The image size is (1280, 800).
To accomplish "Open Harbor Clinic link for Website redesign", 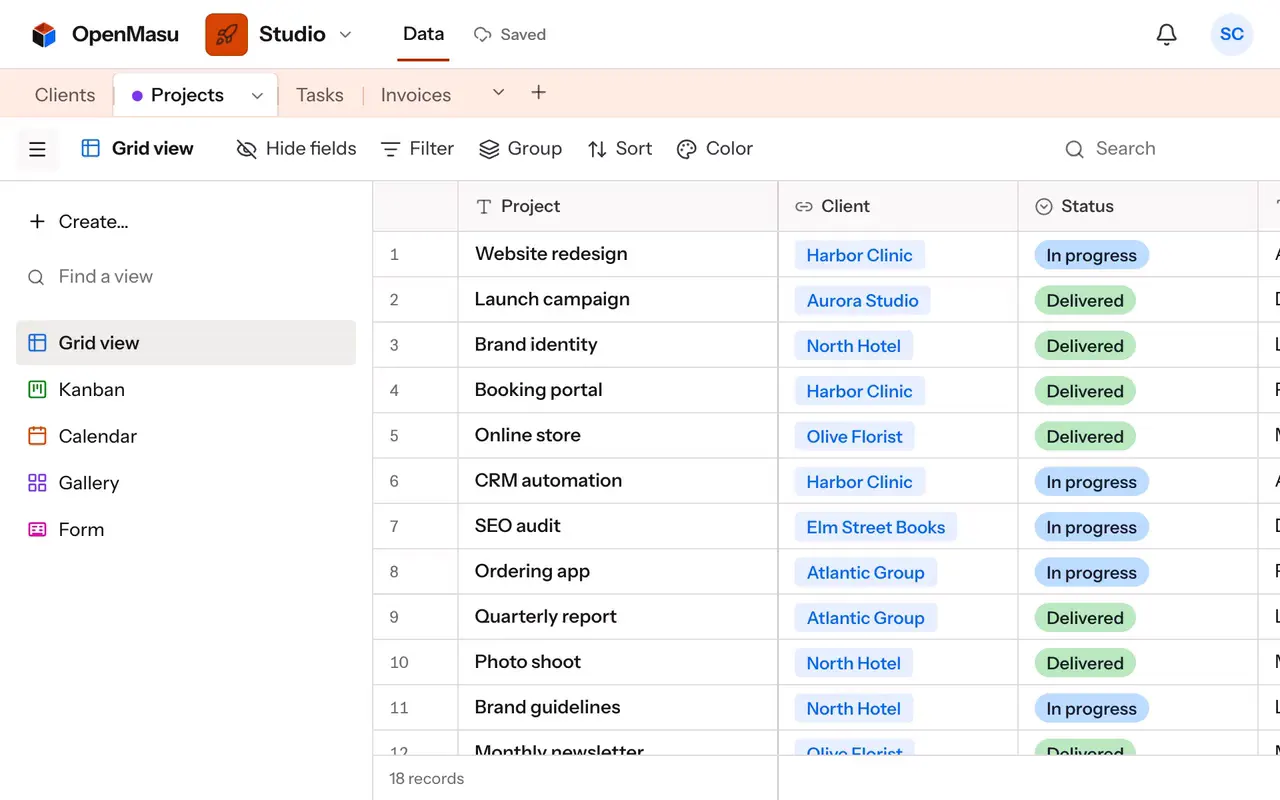I will click(x=859, y=255).
